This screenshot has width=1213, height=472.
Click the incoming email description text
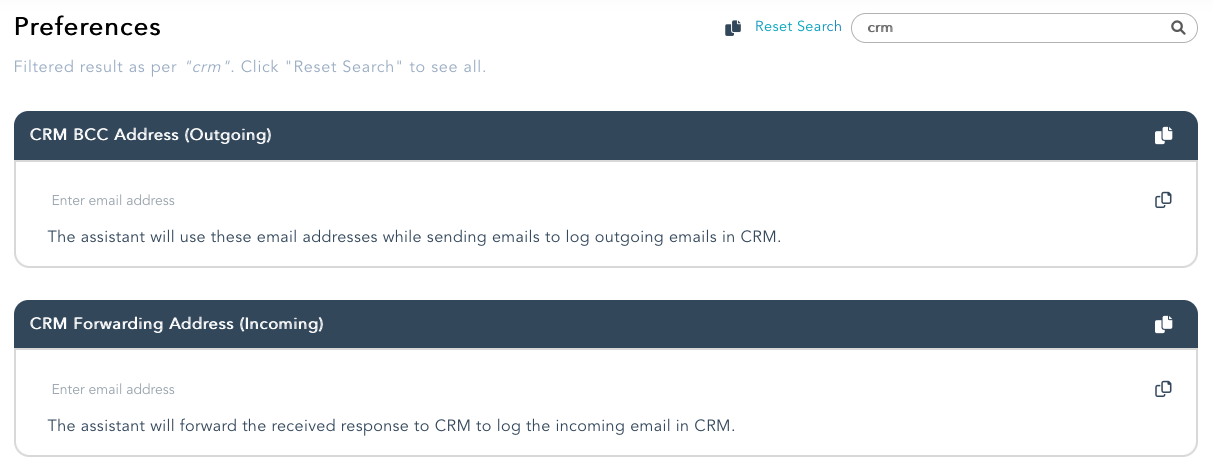[x=391, y=426]
